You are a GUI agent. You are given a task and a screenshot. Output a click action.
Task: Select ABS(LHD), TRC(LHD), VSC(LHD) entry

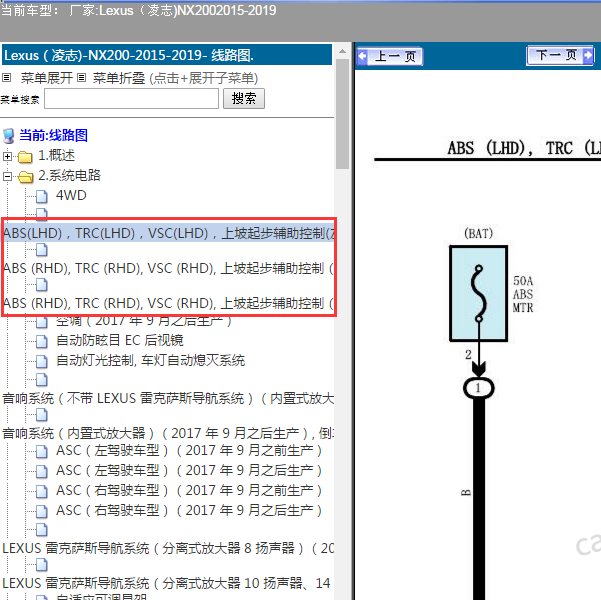(169, 233)
